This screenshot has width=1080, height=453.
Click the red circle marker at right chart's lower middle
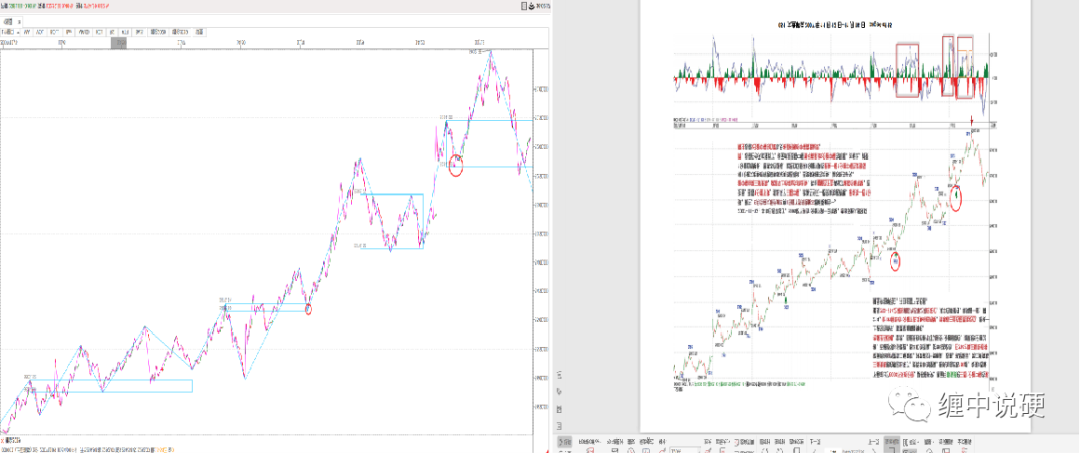(x=895, y=262)
